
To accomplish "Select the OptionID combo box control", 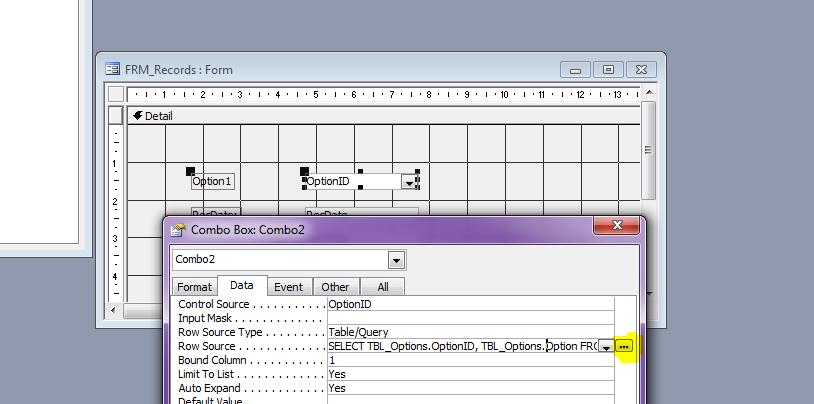I will (x=353, y=181).
